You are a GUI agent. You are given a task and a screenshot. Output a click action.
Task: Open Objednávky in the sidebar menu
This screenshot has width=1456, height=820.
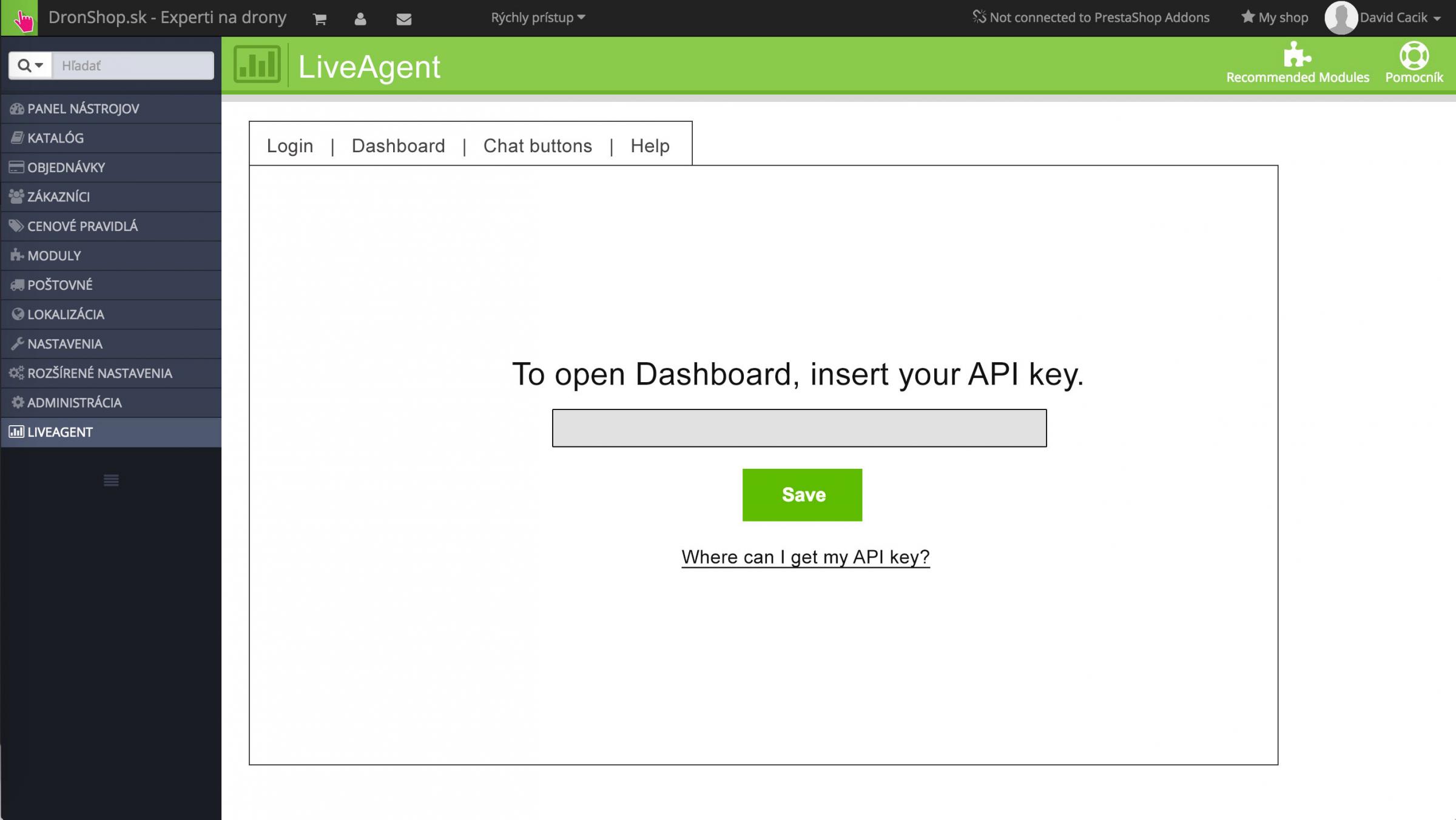coord(66,167)
